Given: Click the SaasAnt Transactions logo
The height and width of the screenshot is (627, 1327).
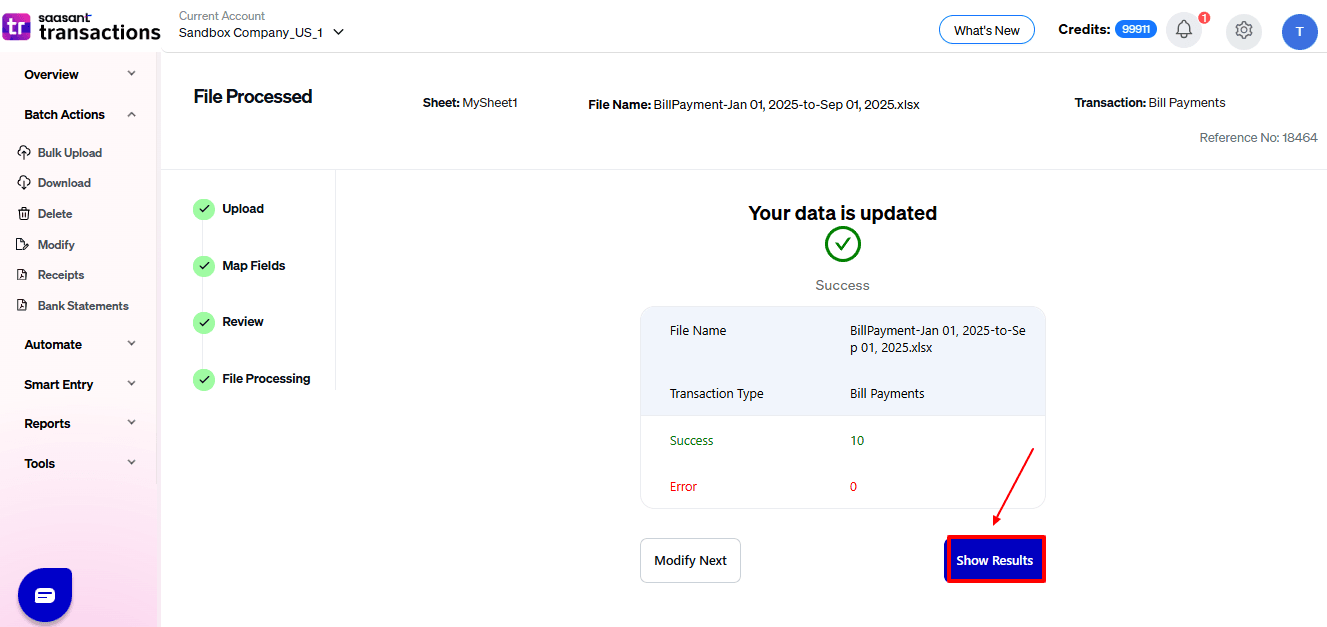Looking at the screenshot, I should point(82,27).
